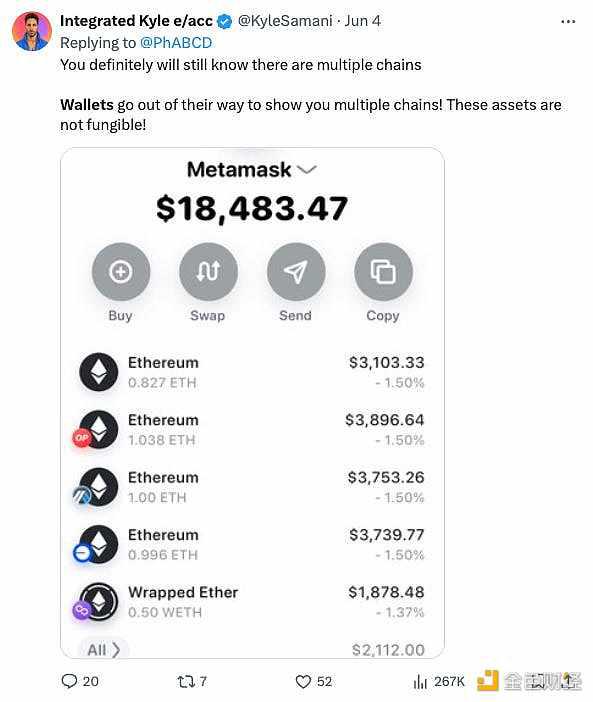Expand the Metamask wallet dropdown chevron
The width and height of the screenshot is (593, 702).
pos(307,170)
